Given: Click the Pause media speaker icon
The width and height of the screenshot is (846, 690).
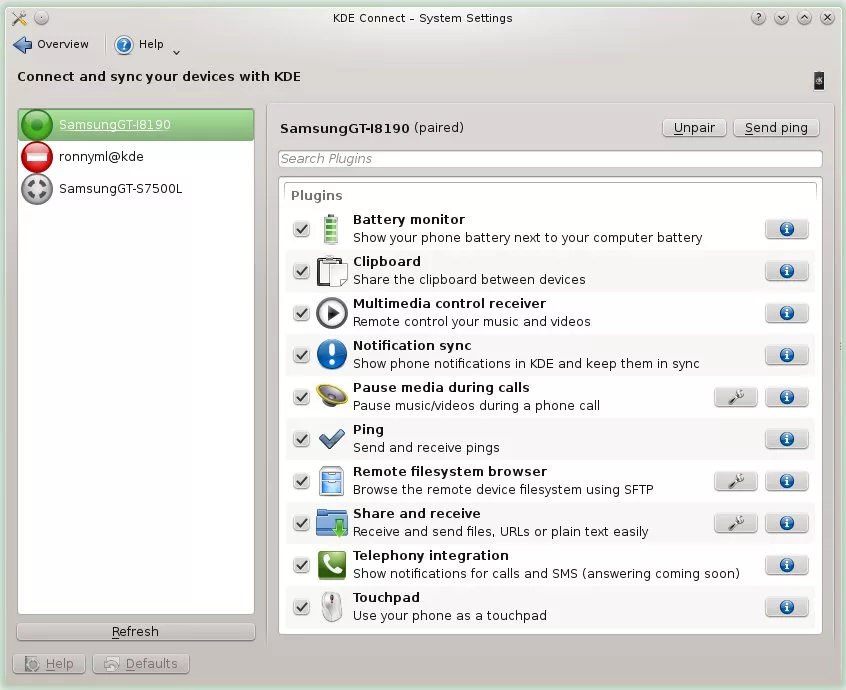Looking at the screenshot, I should click(x=331, y=396).
